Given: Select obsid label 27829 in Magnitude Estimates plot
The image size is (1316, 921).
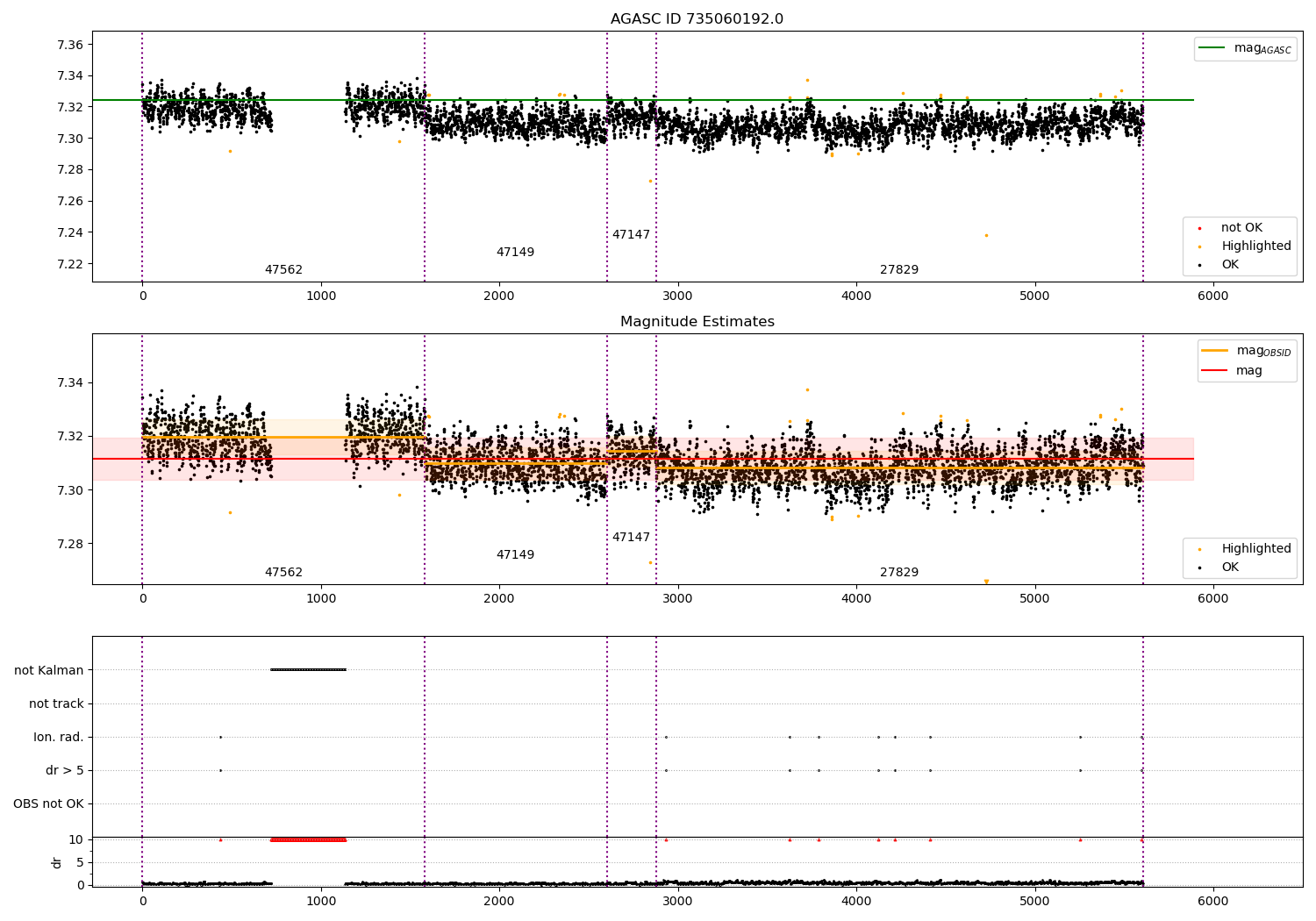Looking at the screenshot, I should click(x=899, y=573).
